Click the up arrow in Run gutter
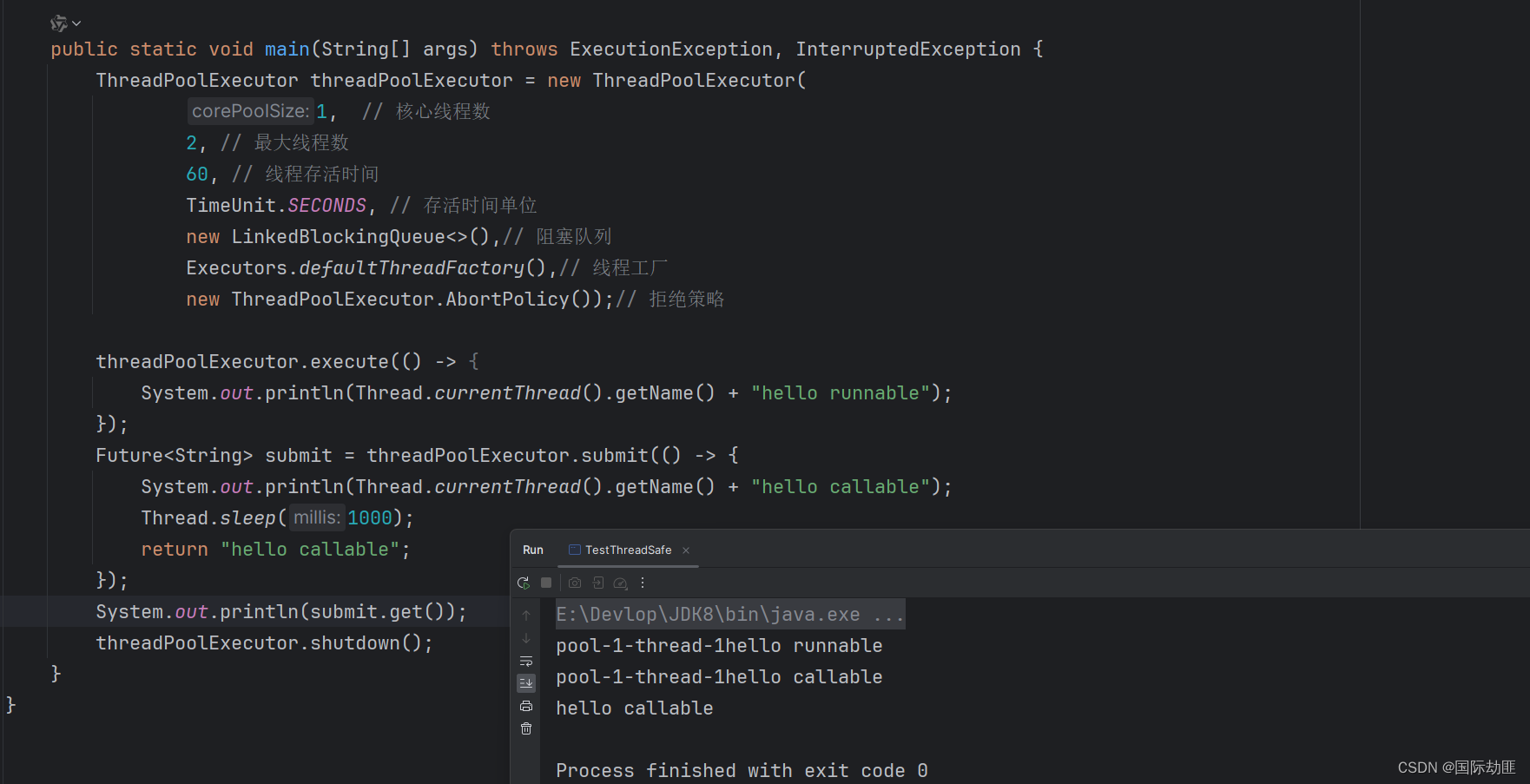1530x784 pixels. (x=526, y=615)
